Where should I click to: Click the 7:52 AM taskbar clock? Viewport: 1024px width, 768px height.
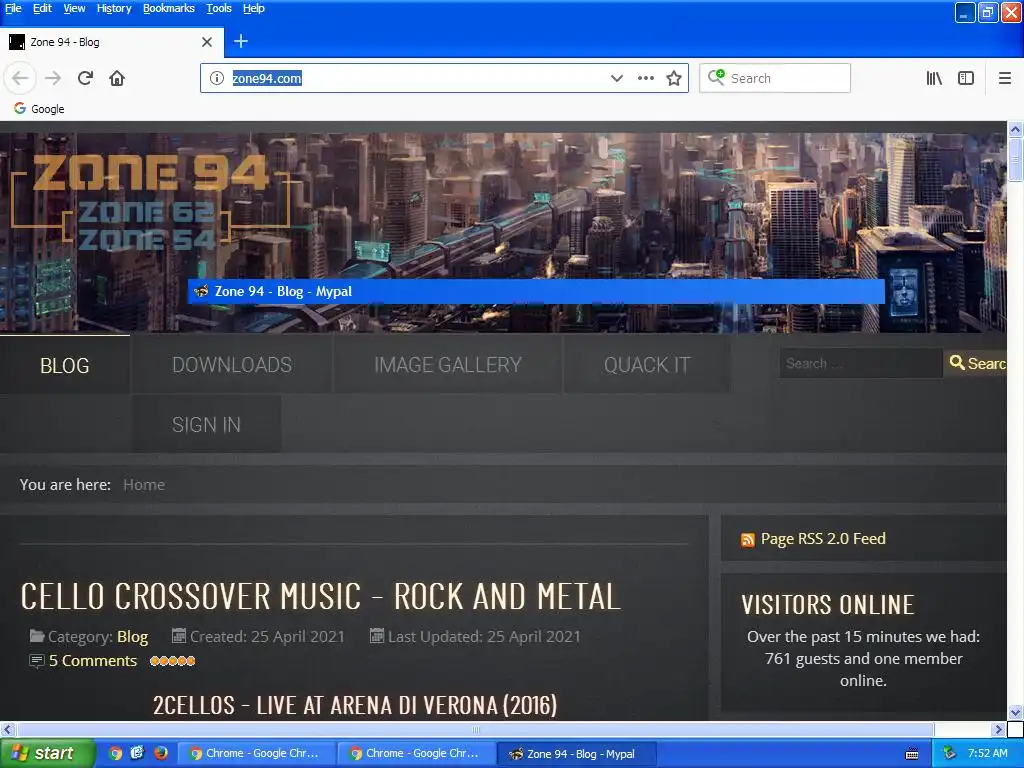click(987, 753)
